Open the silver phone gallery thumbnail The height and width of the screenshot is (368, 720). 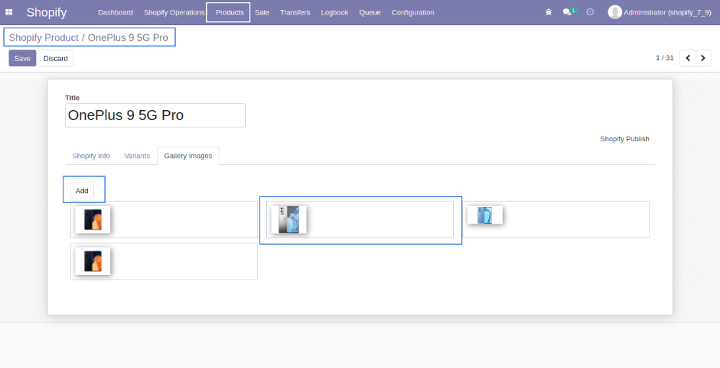tap(289, 220)
